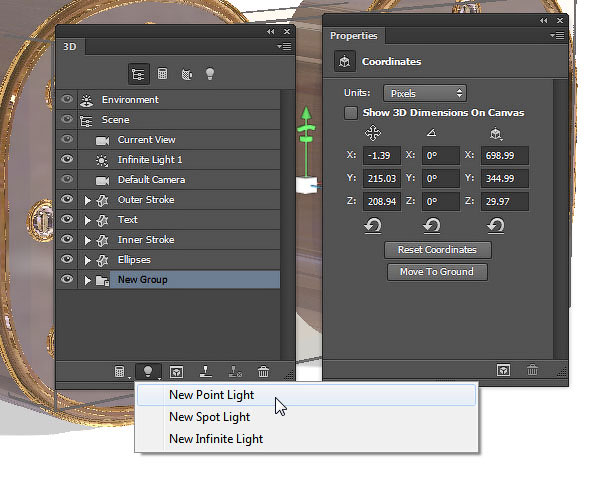Choose New Spot Light from menu
600x480 pixels.
pos(209,417)
